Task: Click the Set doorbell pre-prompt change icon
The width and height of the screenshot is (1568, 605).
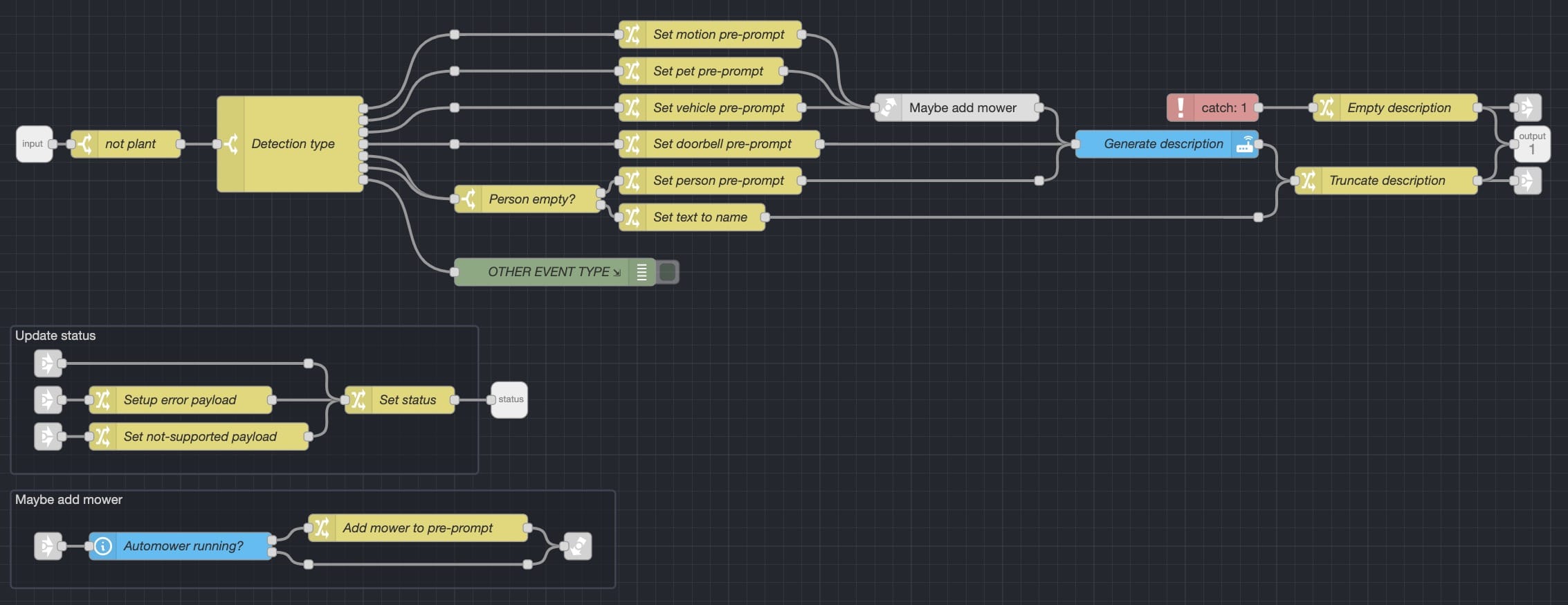Action: coord(632,144)
